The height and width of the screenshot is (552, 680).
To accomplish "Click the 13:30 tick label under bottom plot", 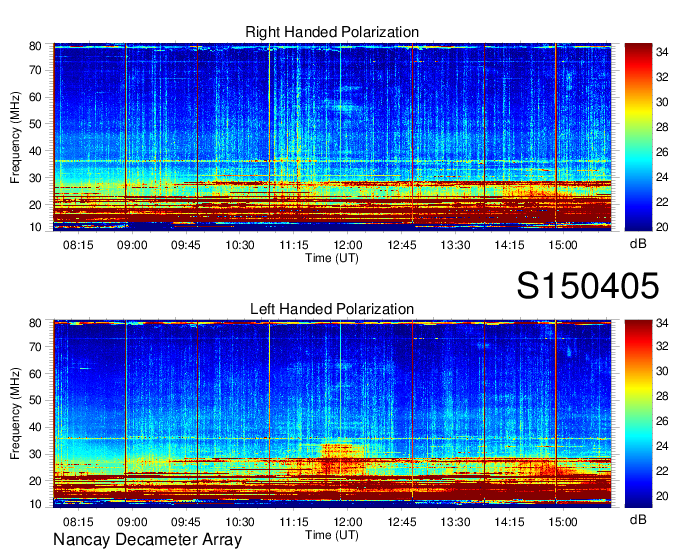I will click(x=455, y=522).
